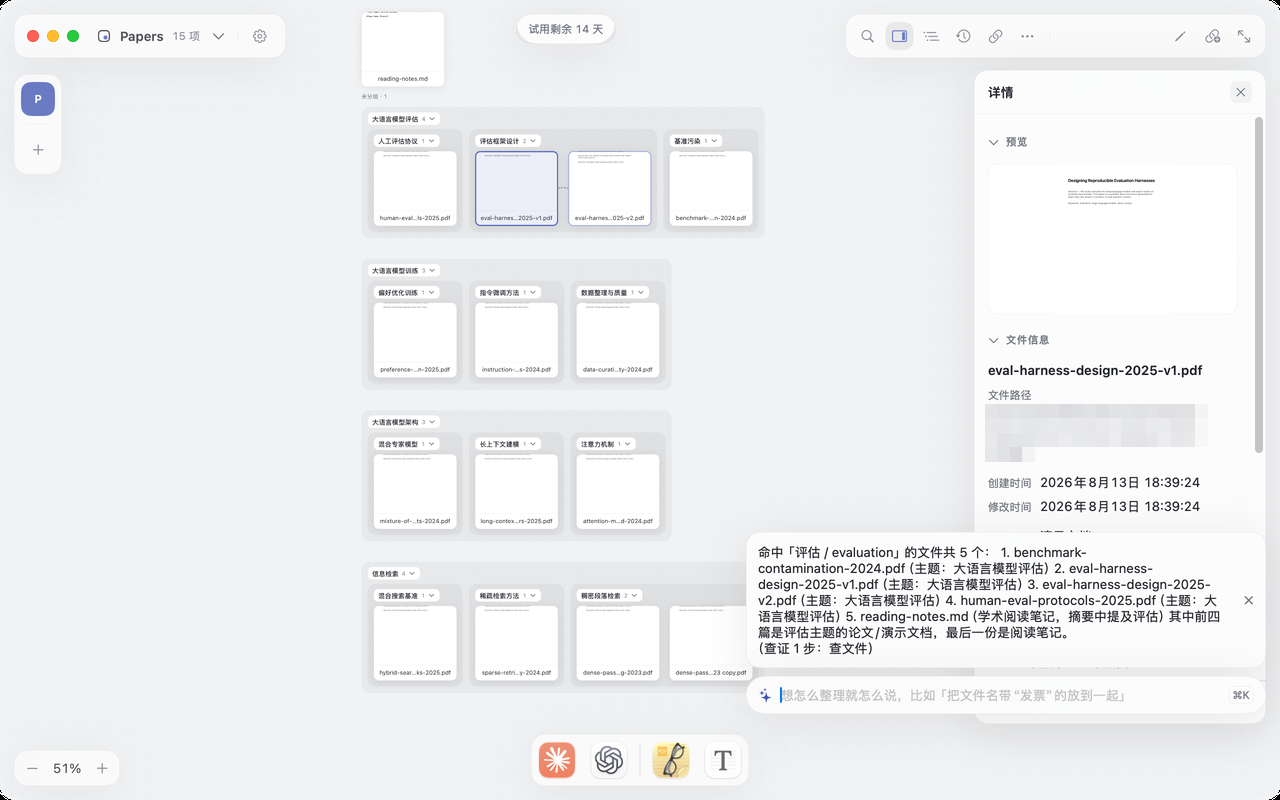Open the T text app in dock

click(723, 761)
